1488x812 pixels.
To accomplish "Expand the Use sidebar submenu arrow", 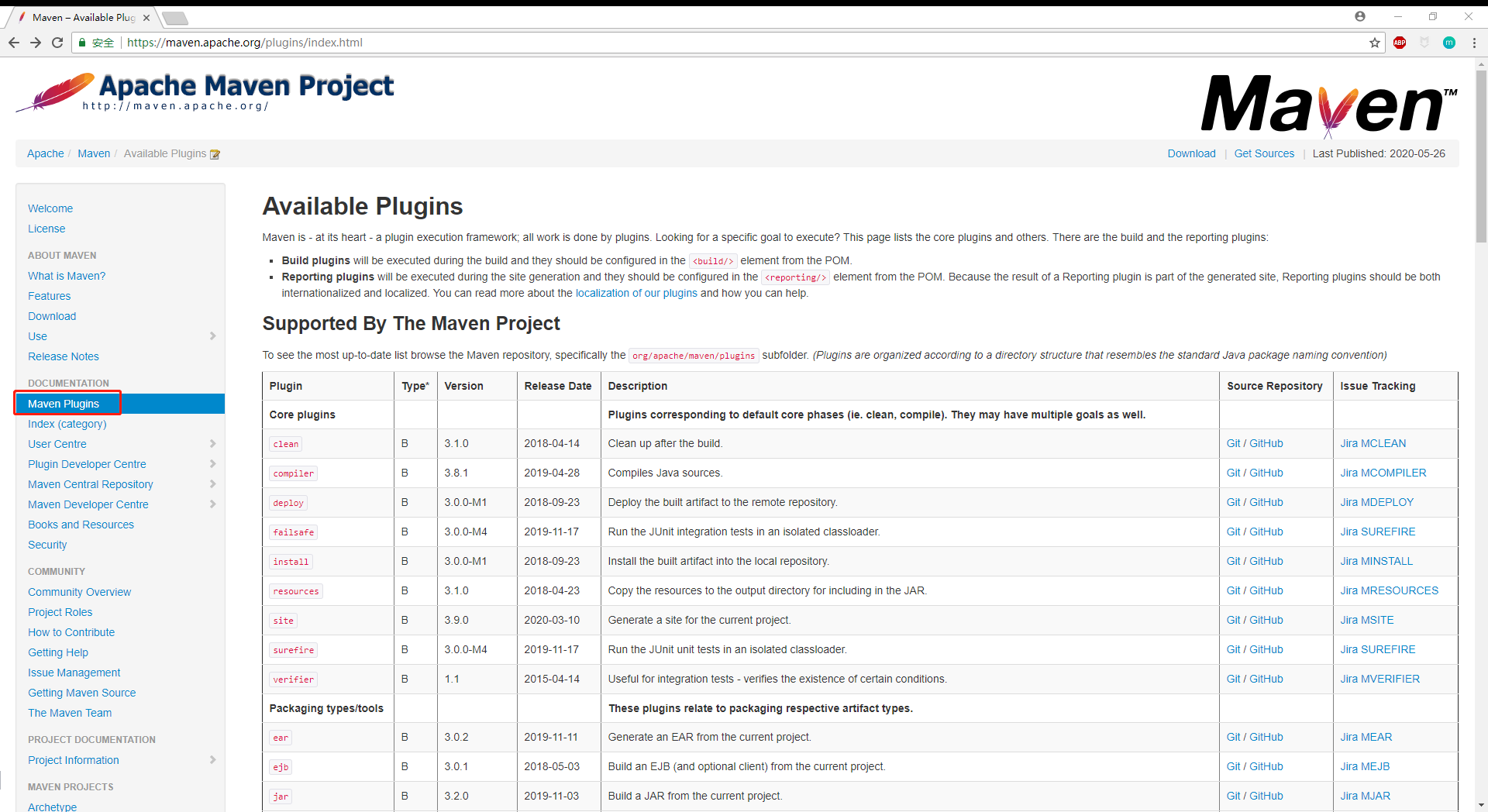I will (213, 335).
